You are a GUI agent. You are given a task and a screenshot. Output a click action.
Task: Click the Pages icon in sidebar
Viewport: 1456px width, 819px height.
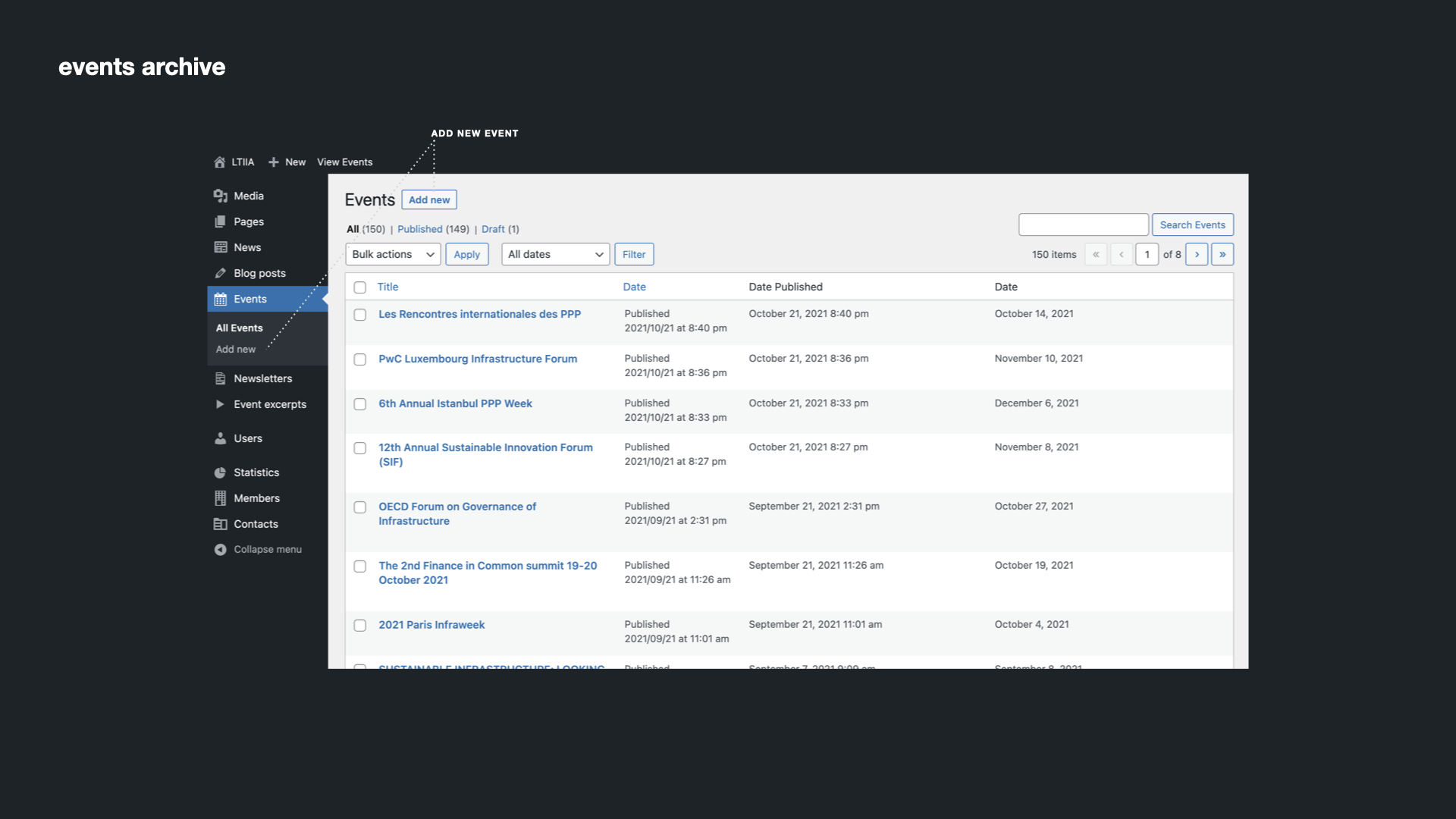pyautogui.click(x=221, y=221)
